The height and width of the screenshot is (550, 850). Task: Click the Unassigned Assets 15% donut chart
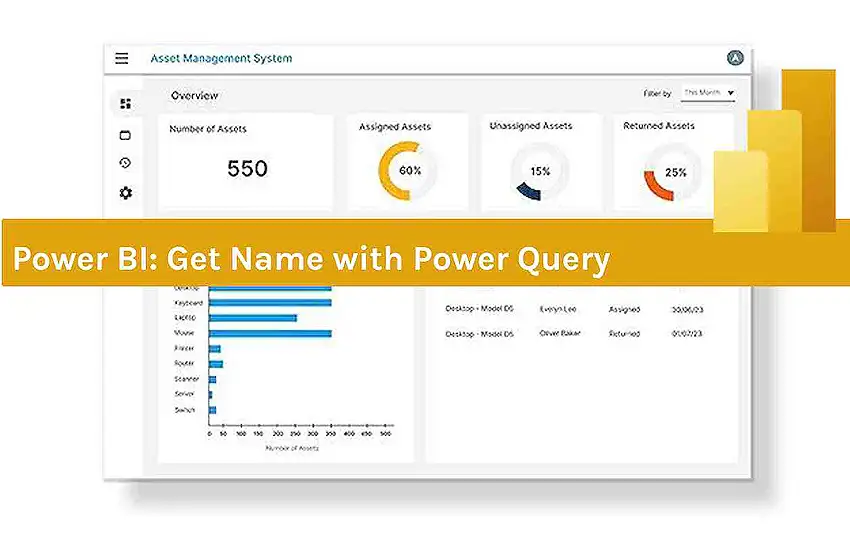(x=540, y=172)
